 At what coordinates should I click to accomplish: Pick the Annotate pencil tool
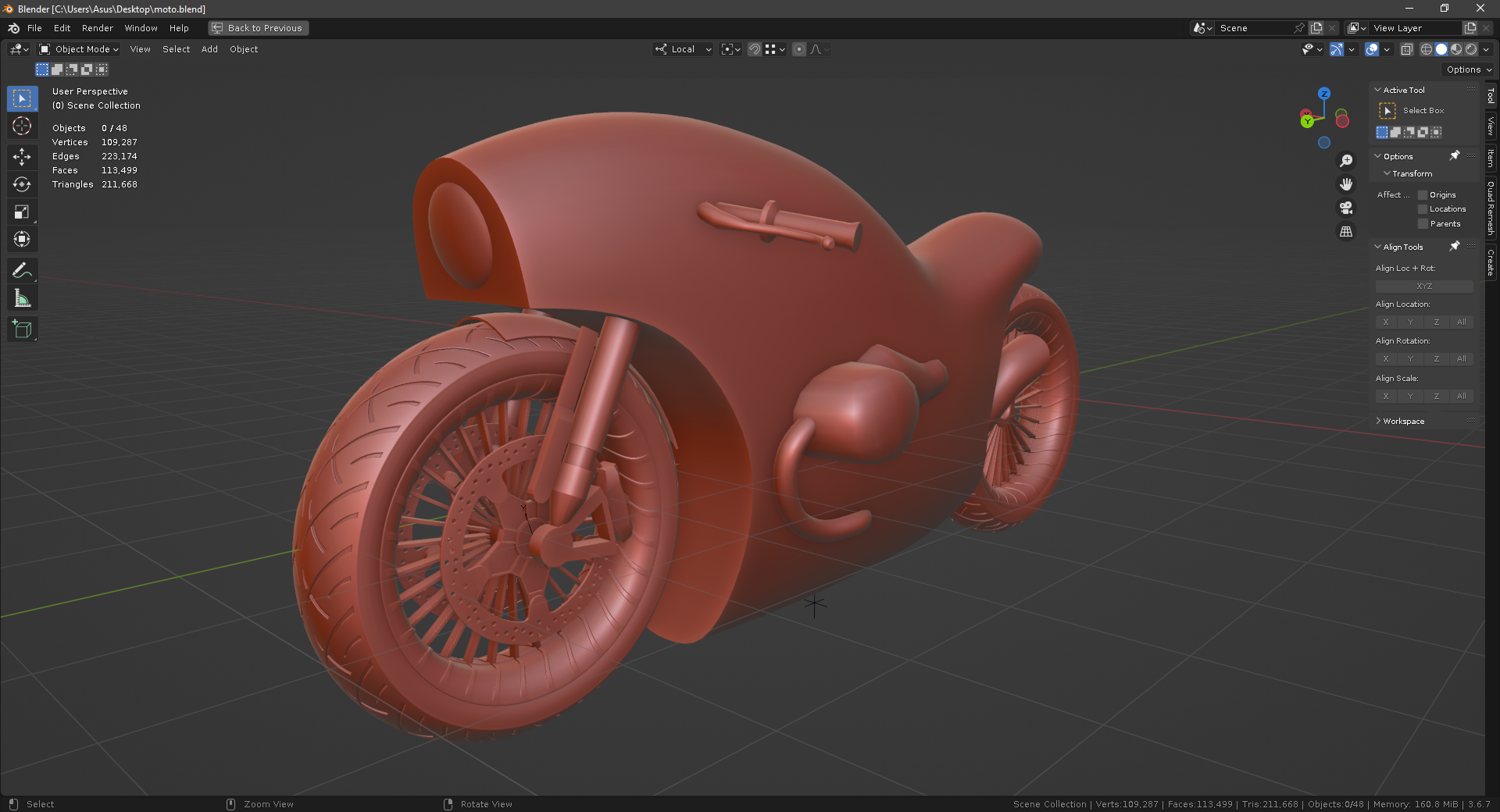(x=22, y=271)
